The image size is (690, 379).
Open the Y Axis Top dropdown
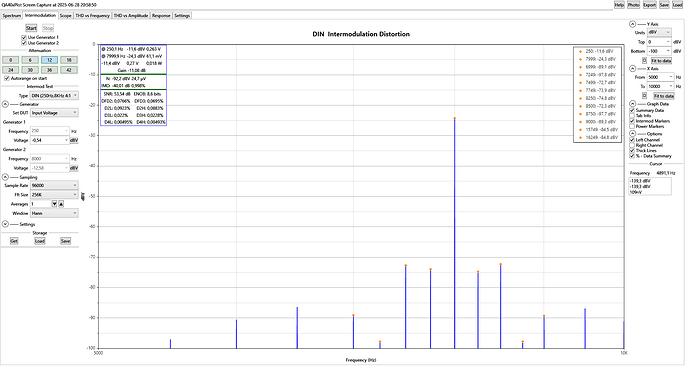pyautogui.click(x=659, y=42)
